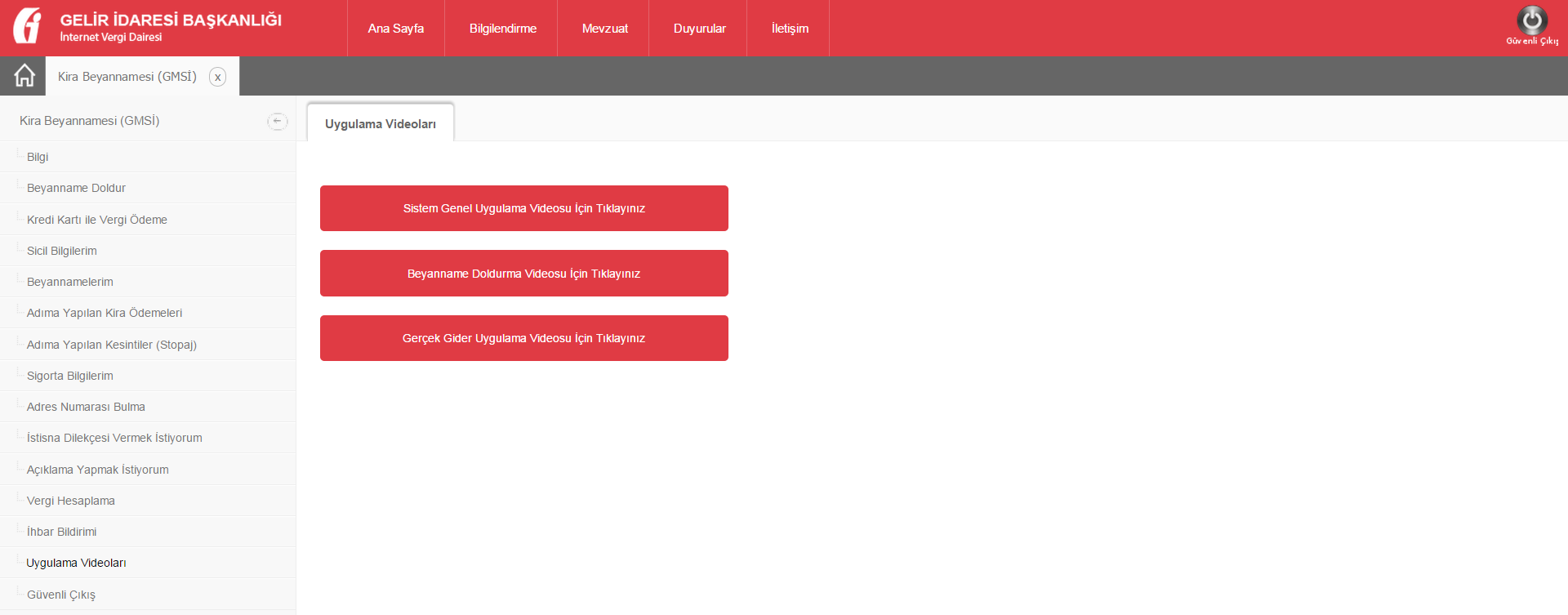This screenshot has height=615, width=1568.
Task: Open Adres Numarası Bulma
Action: point(148,407)
